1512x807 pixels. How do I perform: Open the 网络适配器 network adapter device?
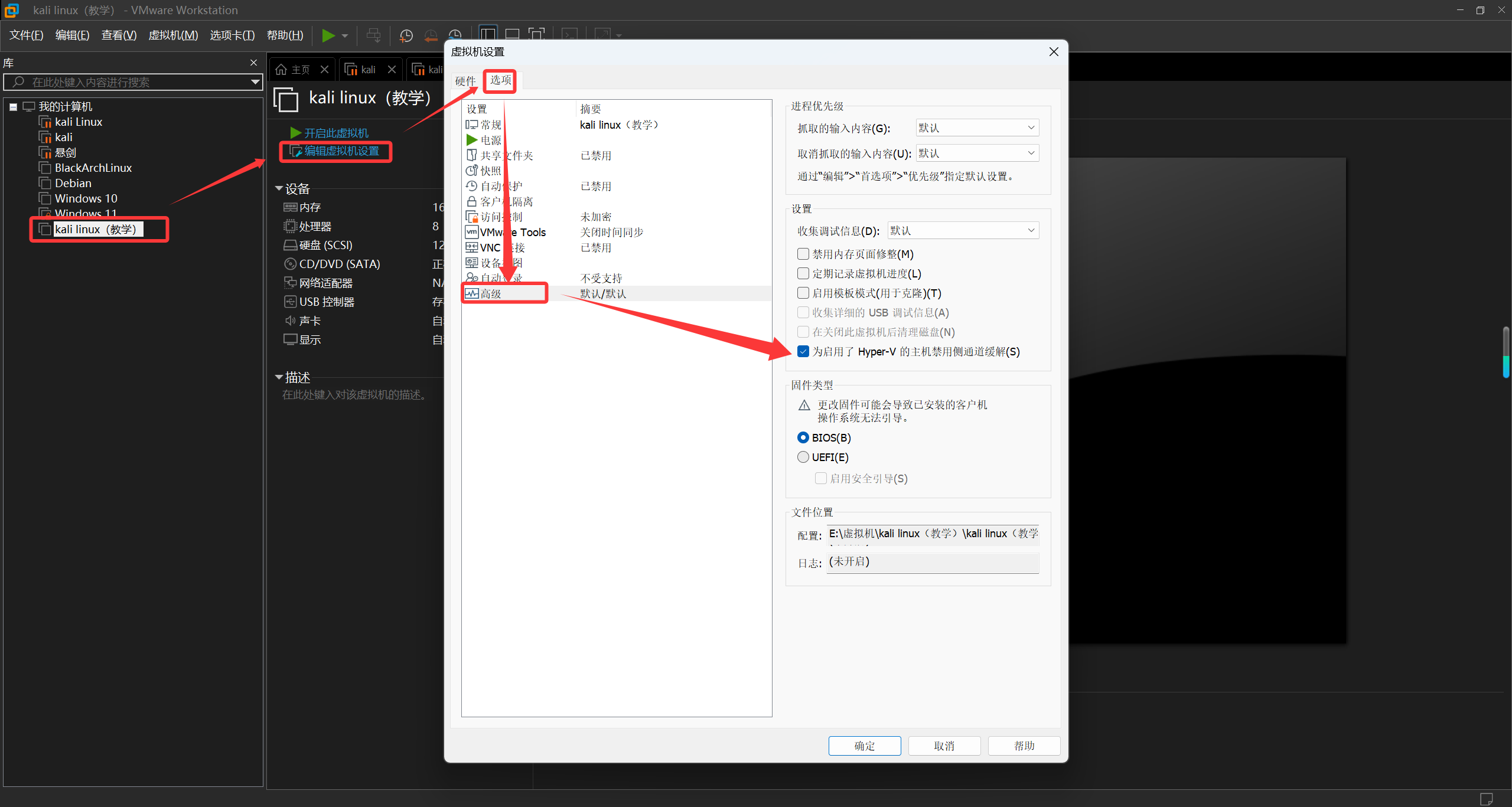[x=325, y=283]
